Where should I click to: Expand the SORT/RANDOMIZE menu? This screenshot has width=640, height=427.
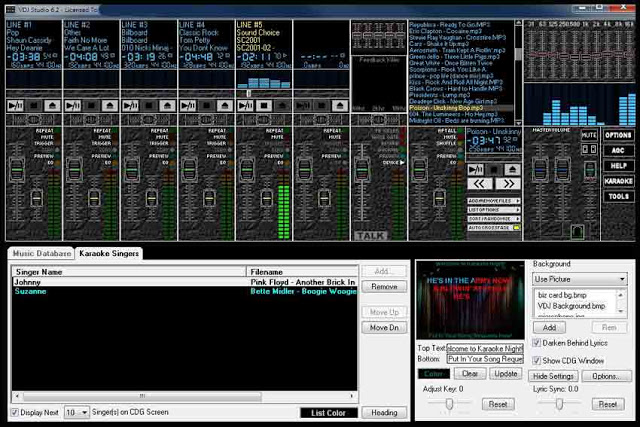click(x=494, y=219)
